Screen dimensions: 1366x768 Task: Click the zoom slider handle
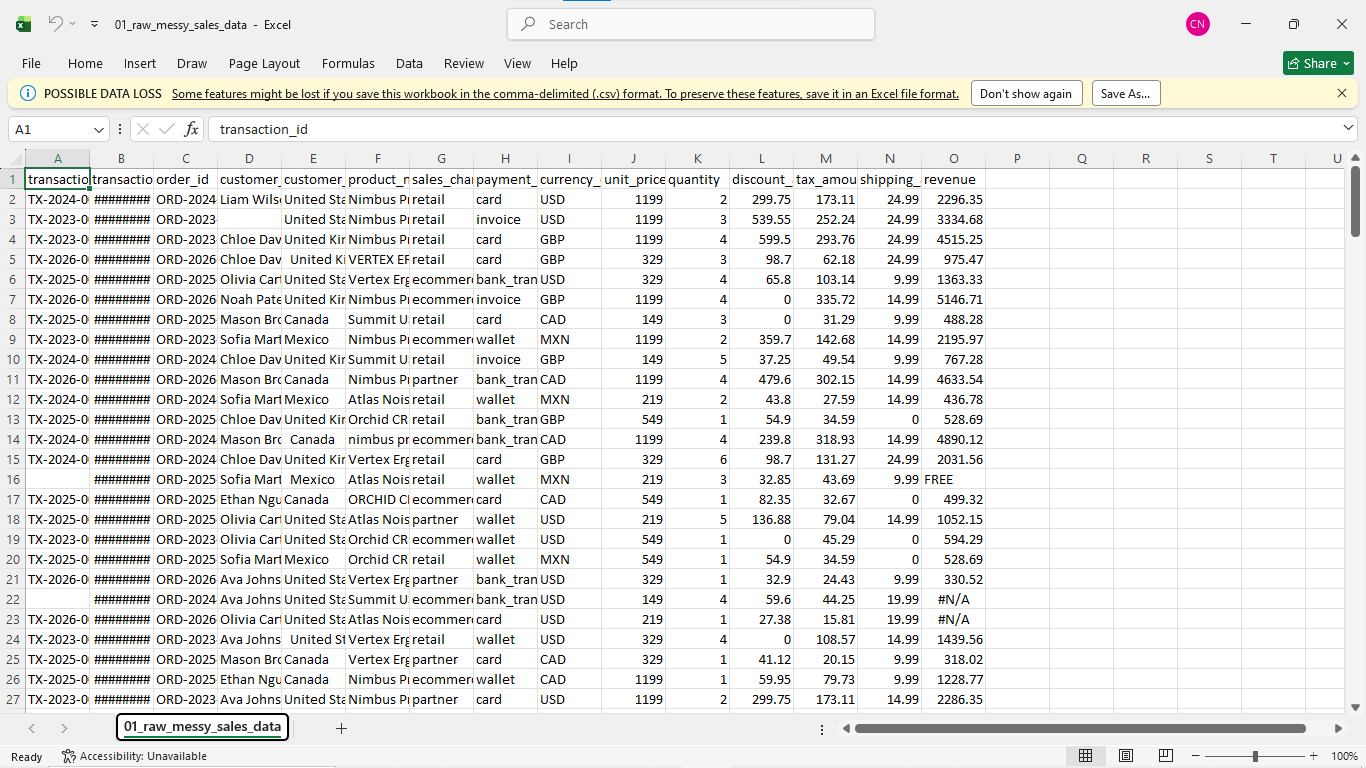pyautogui.click(x=1255, y=756)
